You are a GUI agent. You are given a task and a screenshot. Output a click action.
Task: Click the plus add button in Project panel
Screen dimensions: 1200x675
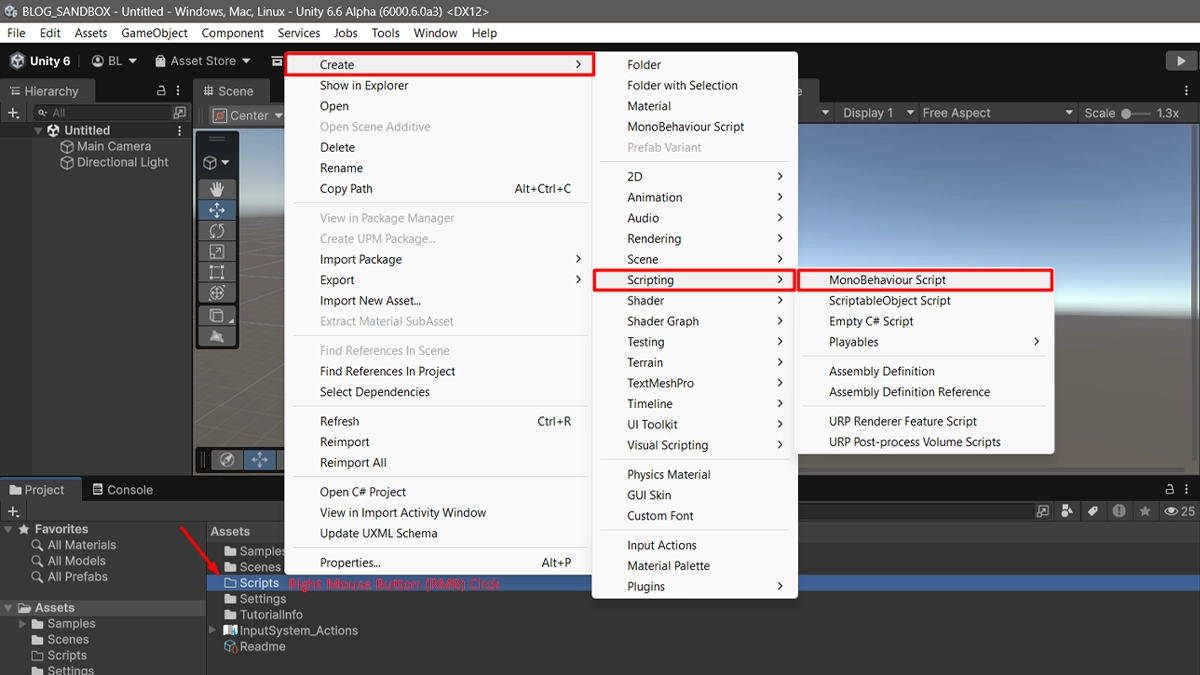14,511
